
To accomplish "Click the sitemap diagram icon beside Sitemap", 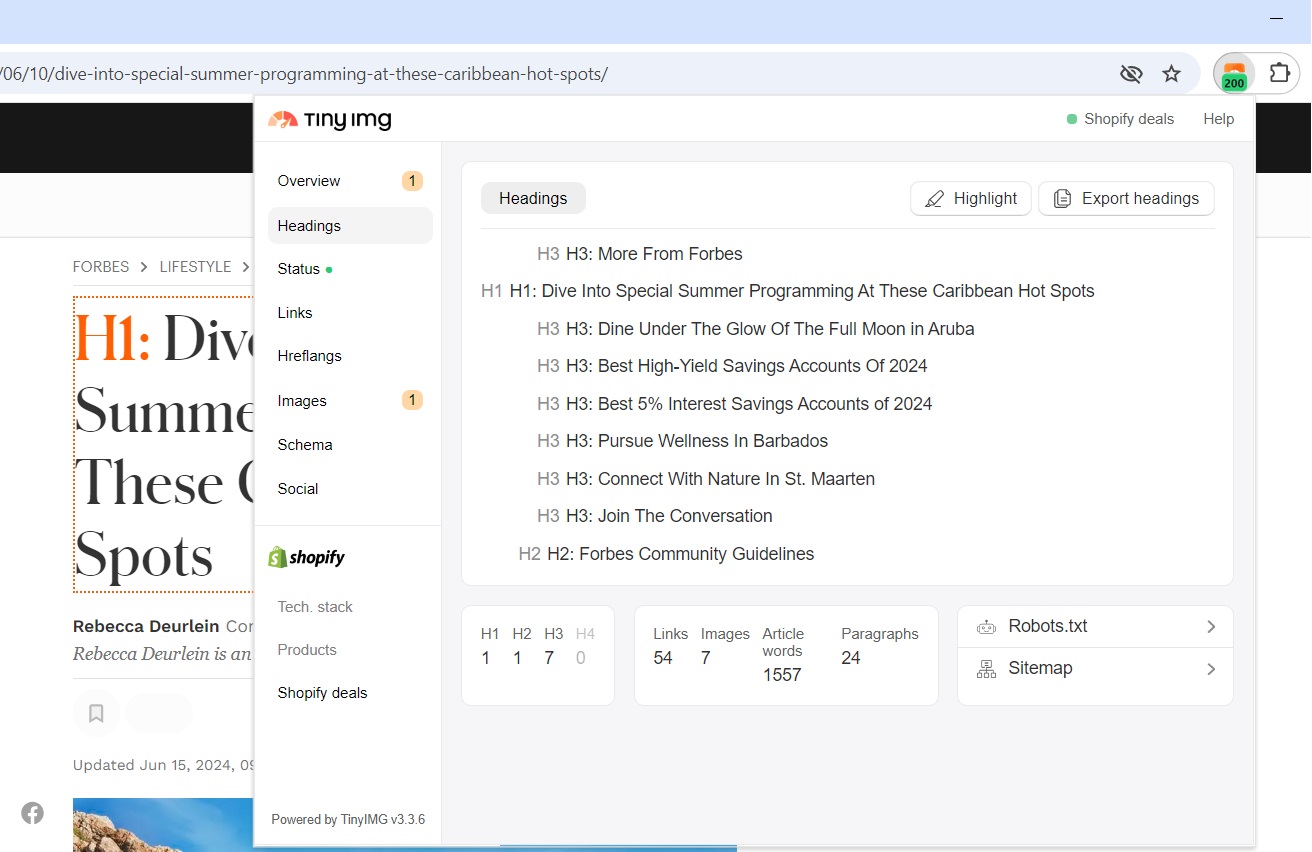I will [986, 668].
